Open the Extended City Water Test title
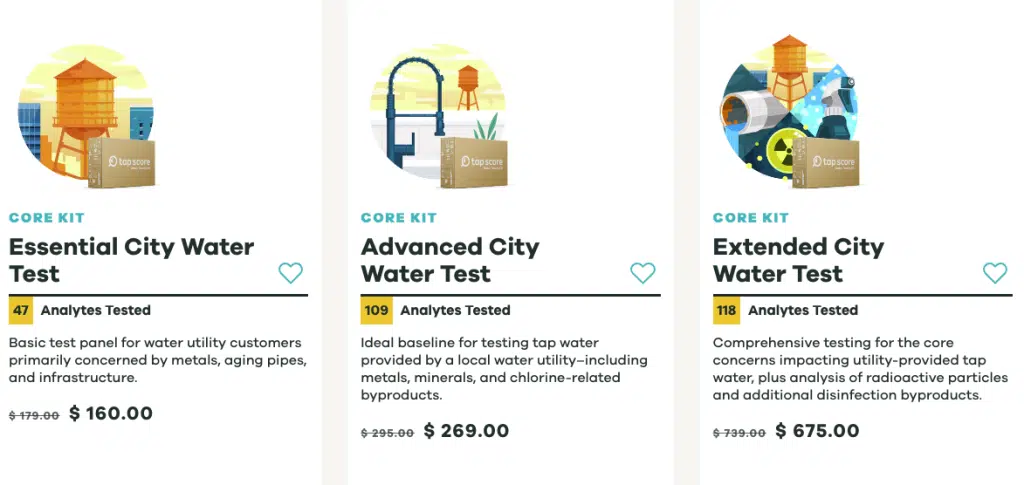 coord(799,260)
